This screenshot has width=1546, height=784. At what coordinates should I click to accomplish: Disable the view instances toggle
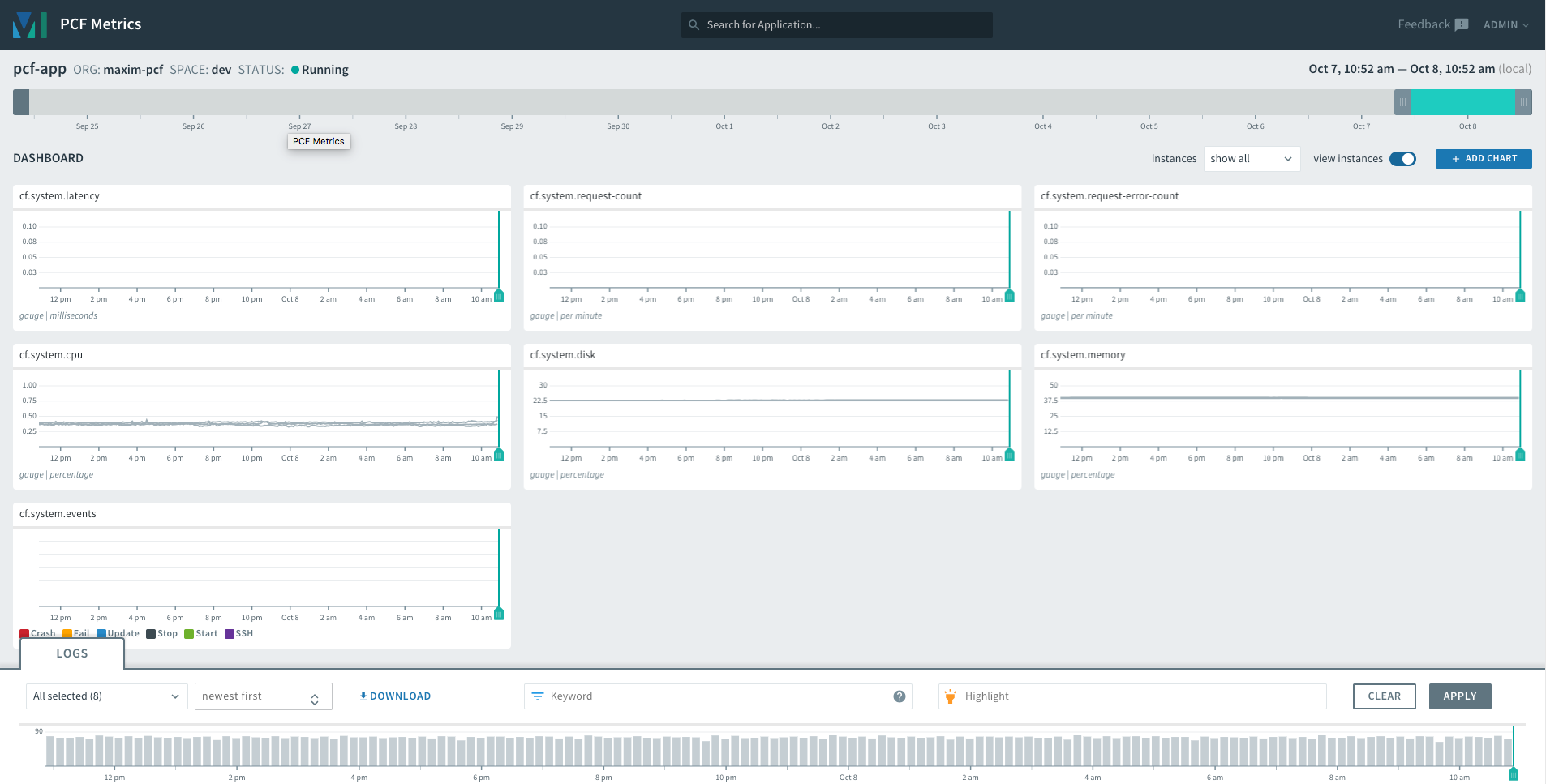[1403, 159]
